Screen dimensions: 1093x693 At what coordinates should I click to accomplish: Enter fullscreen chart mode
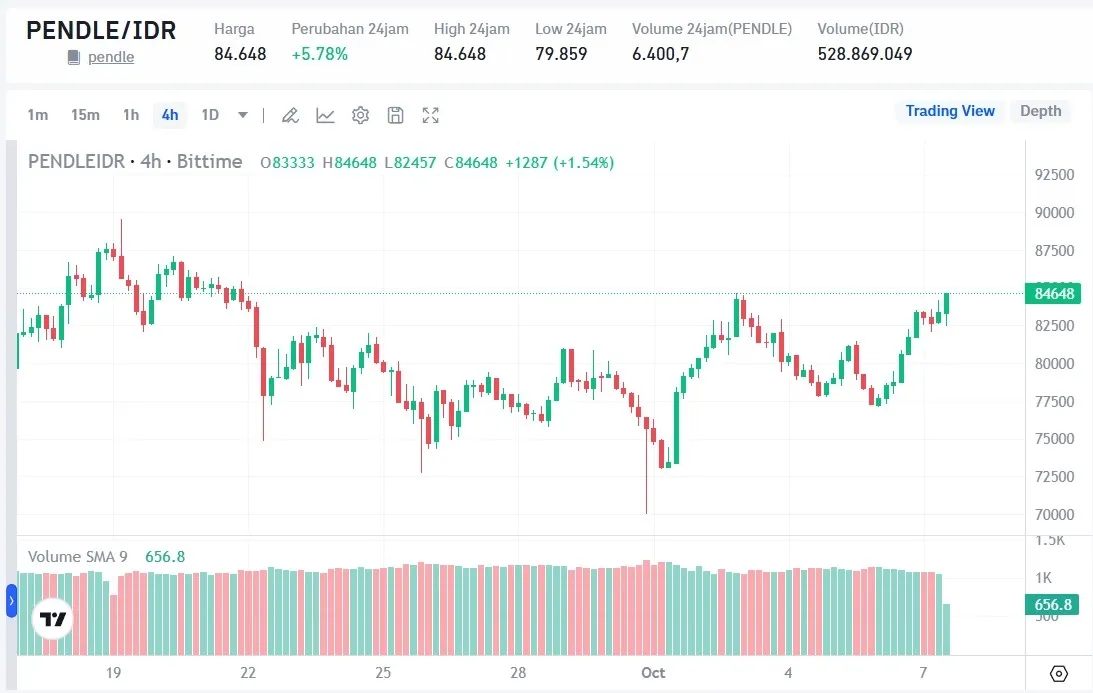coord(430,115)
